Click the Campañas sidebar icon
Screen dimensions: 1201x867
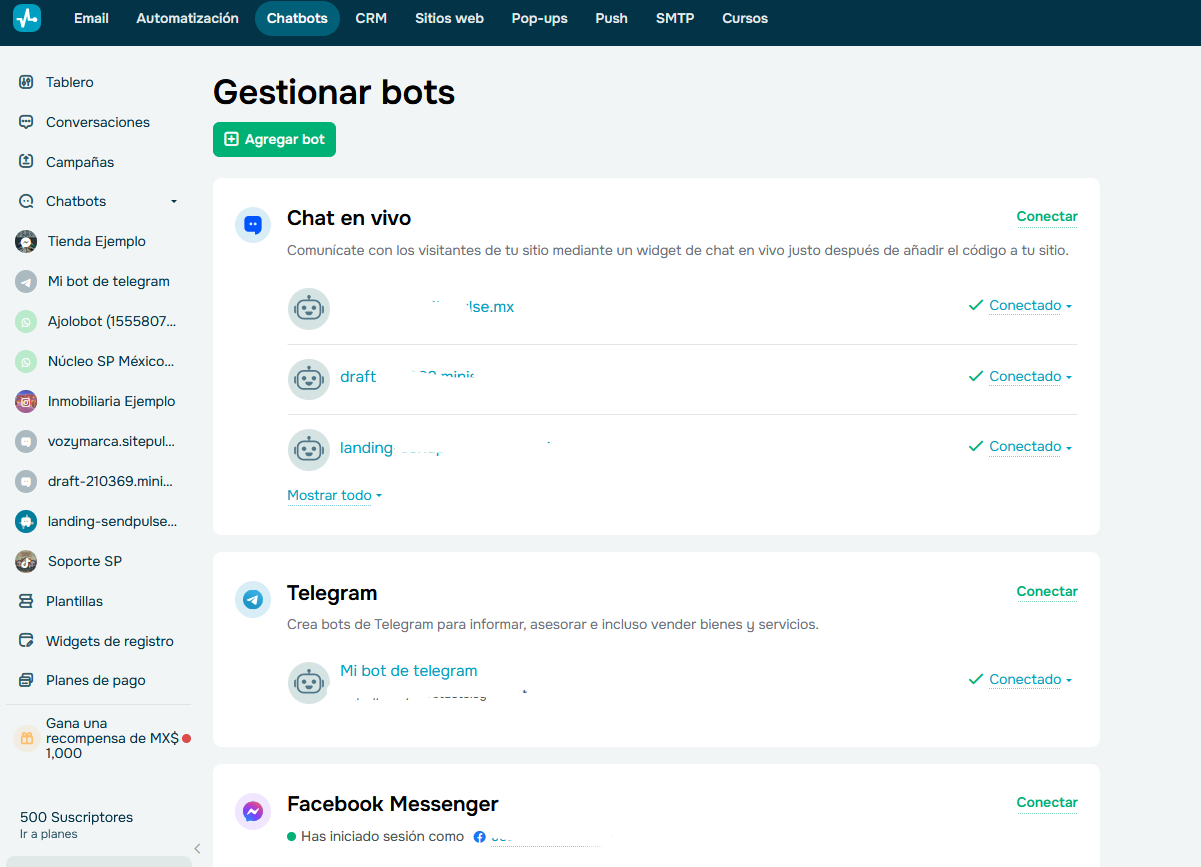click(x=26, y=162)
